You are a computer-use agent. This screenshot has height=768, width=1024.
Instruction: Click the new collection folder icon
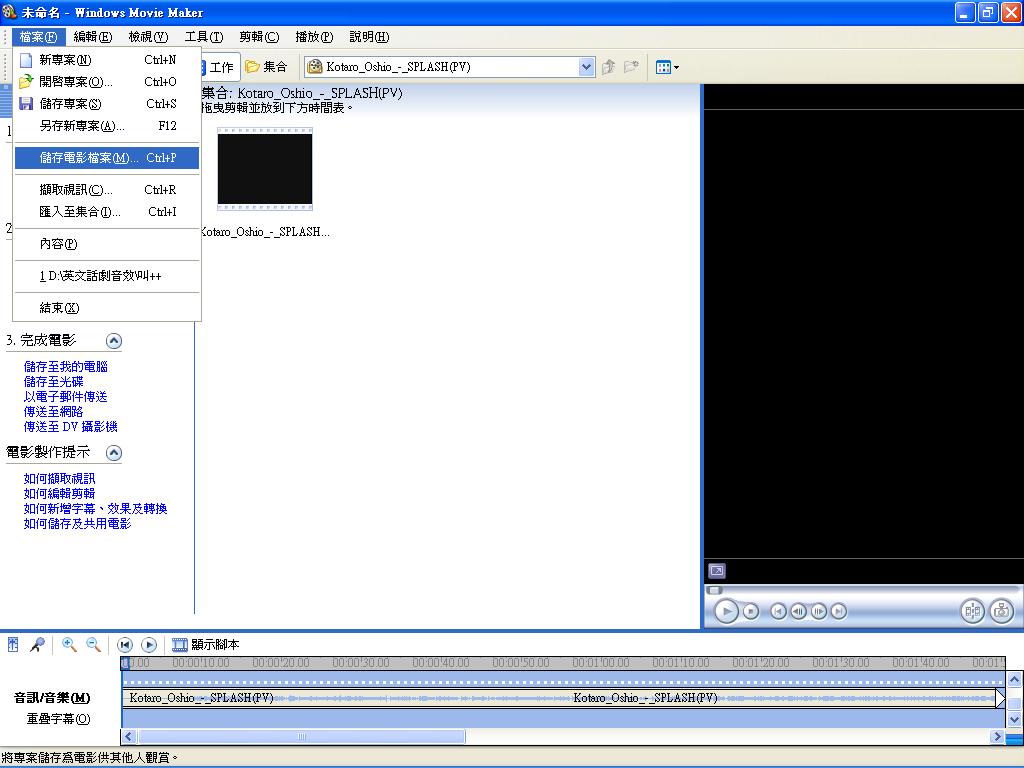click(631, 67)
